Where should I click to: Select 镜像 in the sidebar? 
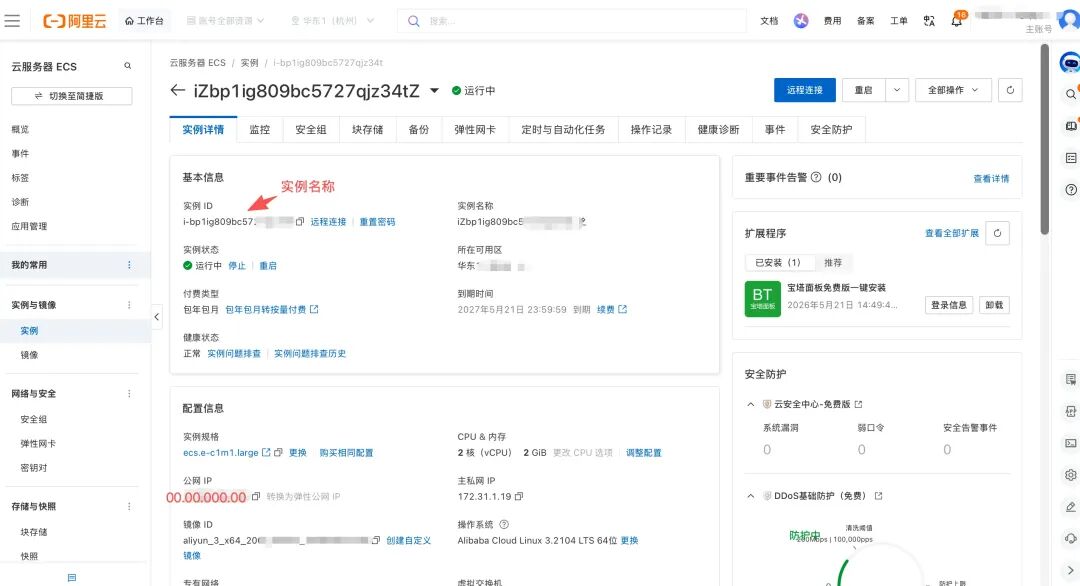(30, 355)
